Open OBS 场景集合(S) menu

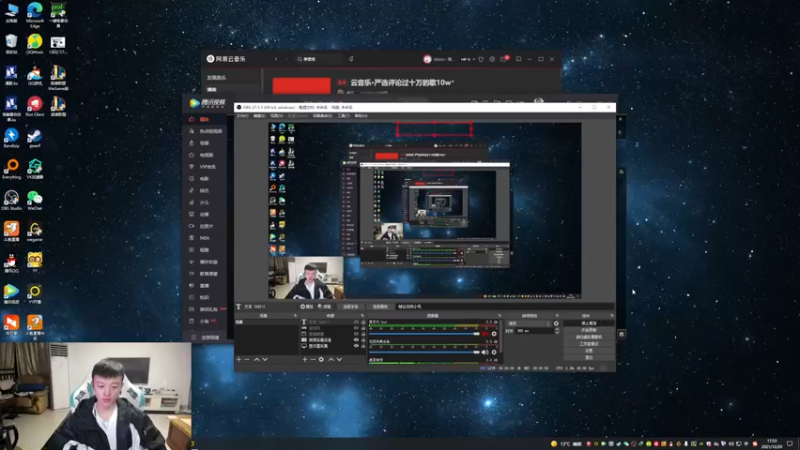coord(322,116)
